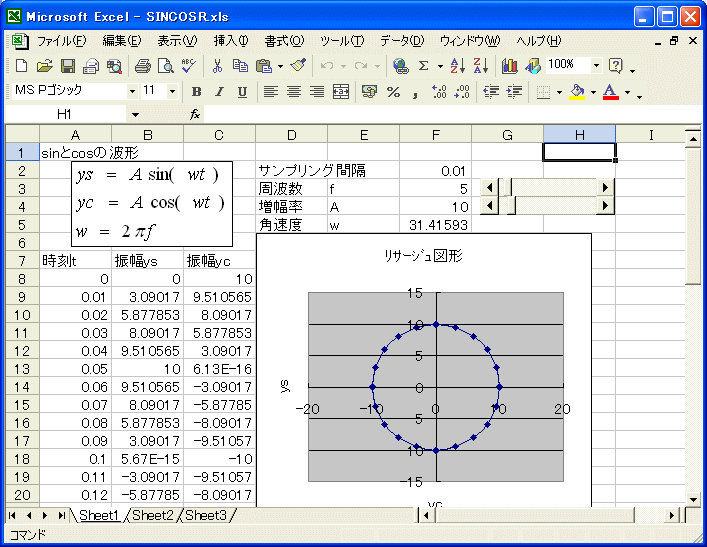Open Fill Color dropdown arrow
Image resolution: width=707 pixels, height=547 pixels.
click(x=593, y=92)
